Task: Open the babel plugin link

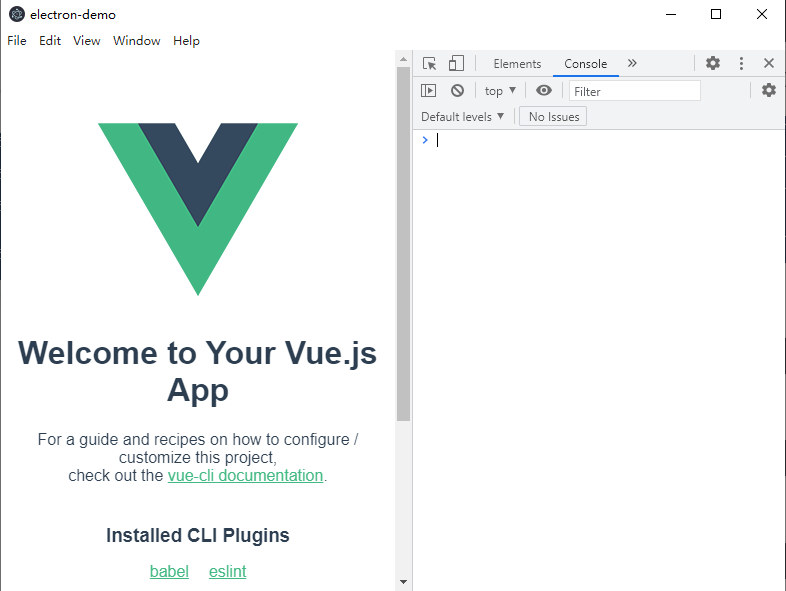Action: pyautogui.click(x=169, y=571)
